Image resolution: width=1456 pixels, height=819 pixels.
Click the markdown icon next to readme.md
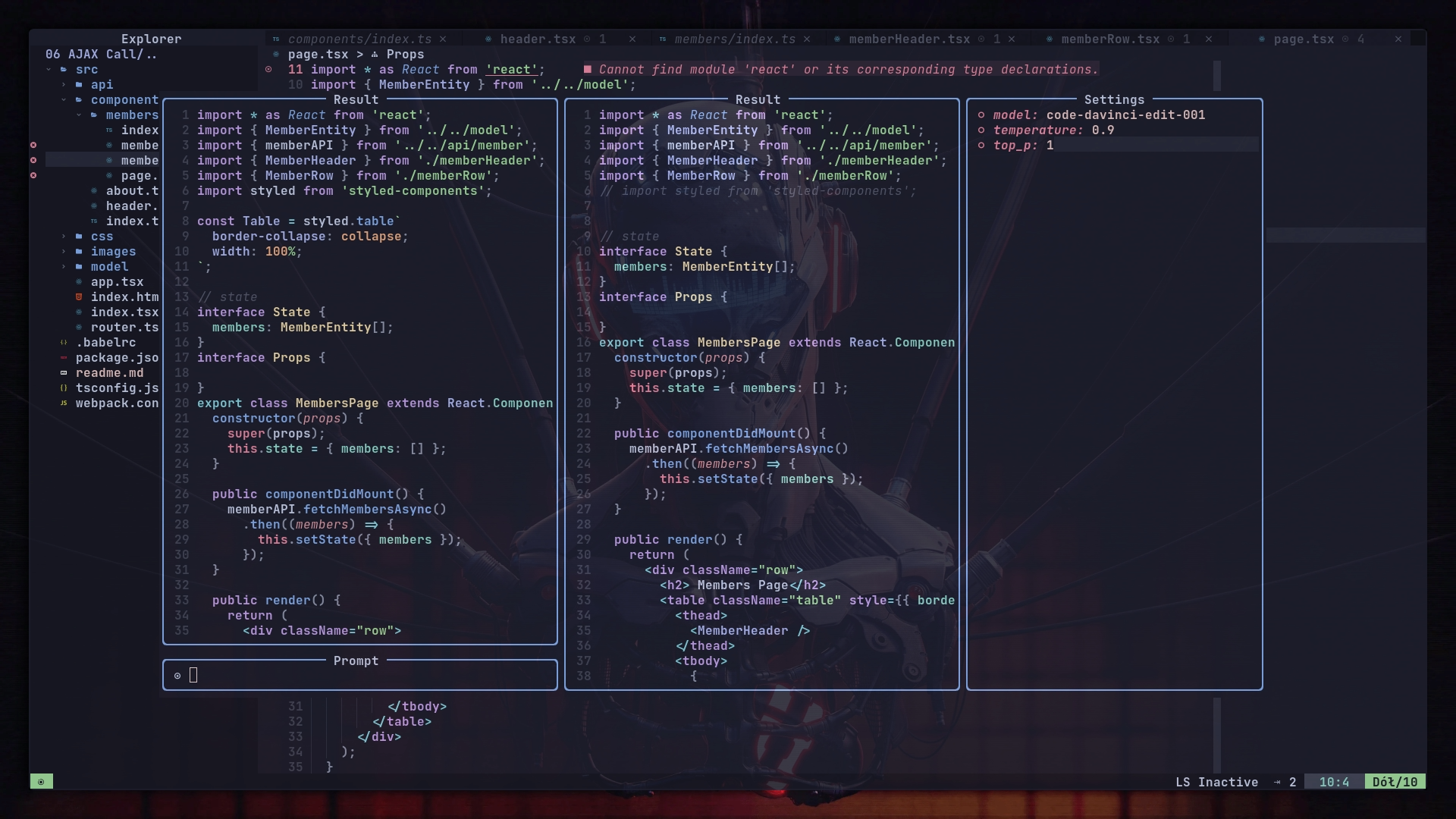coord(64,373)
